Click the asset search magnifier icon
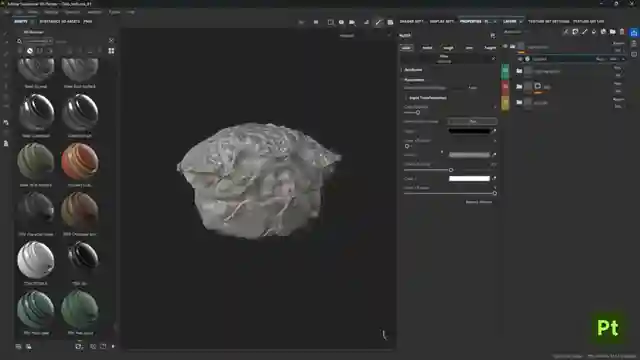 (19, 41)
